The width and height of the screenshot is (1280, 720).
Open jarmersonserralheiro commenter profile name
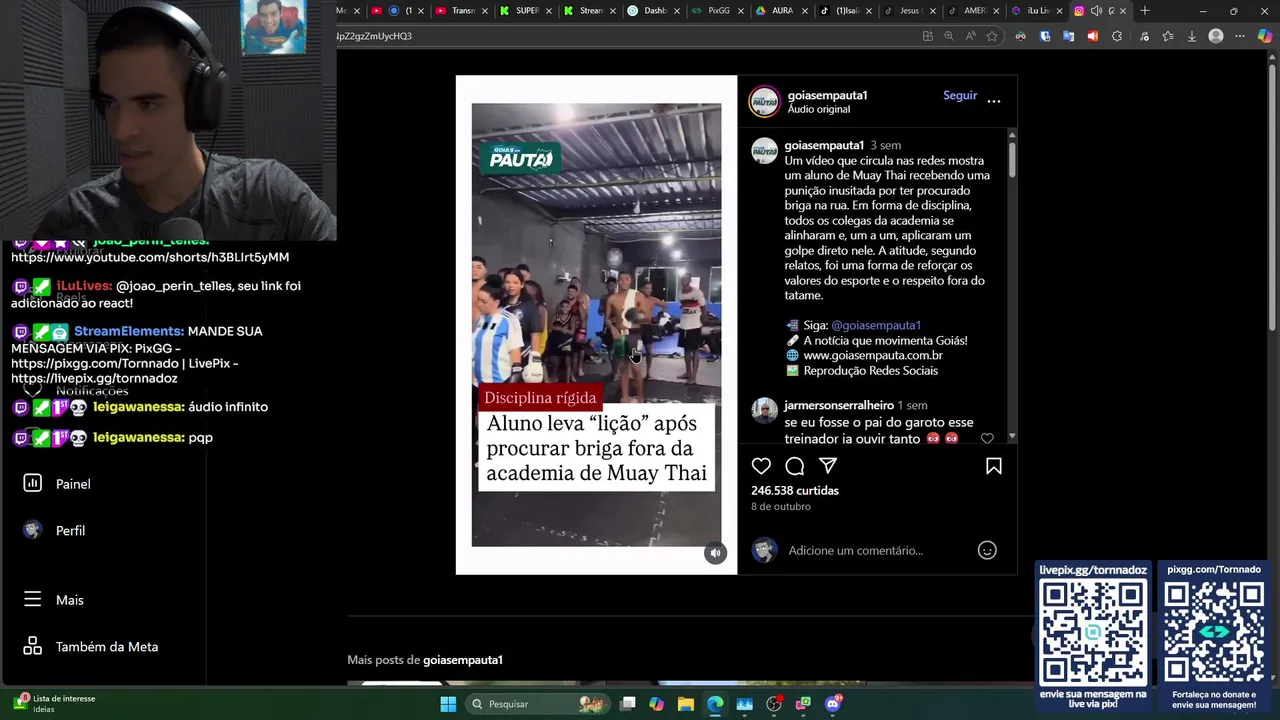839,405
